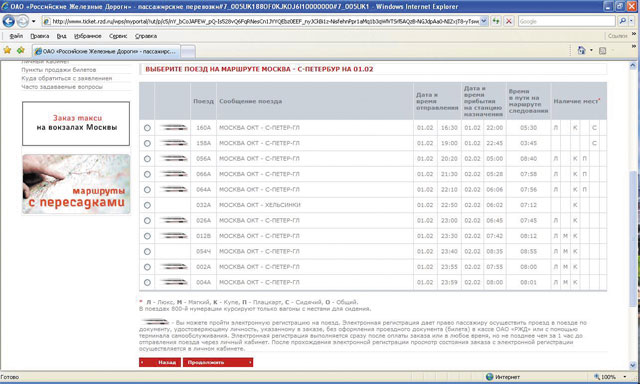640x384 pixels.
Task: Click e-registration train icon in row 160А
Action: (173, 128)
